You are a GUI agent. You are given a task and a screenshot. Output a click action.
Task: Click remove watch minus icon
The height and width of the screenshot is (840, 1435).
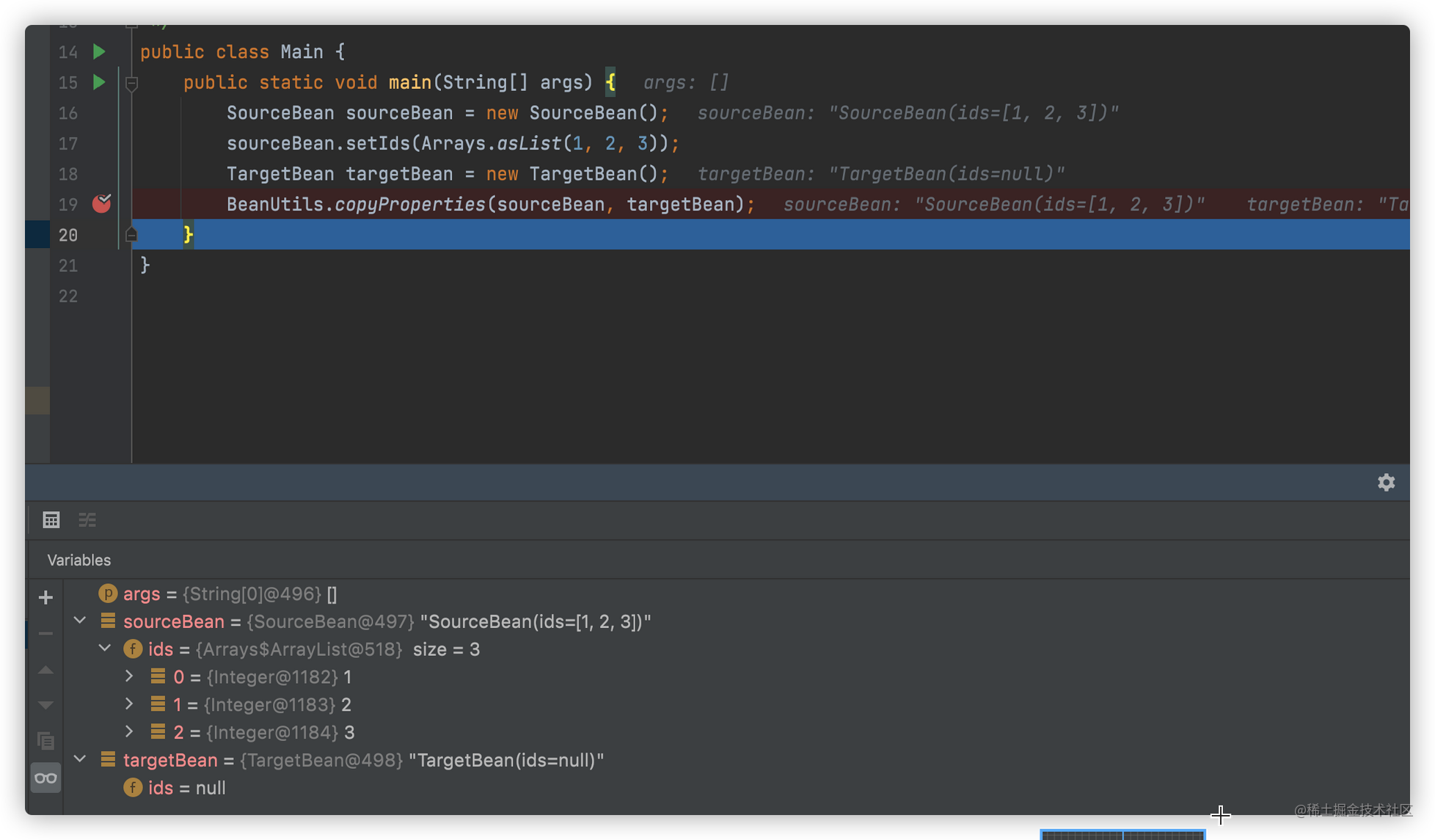(45, 633)
